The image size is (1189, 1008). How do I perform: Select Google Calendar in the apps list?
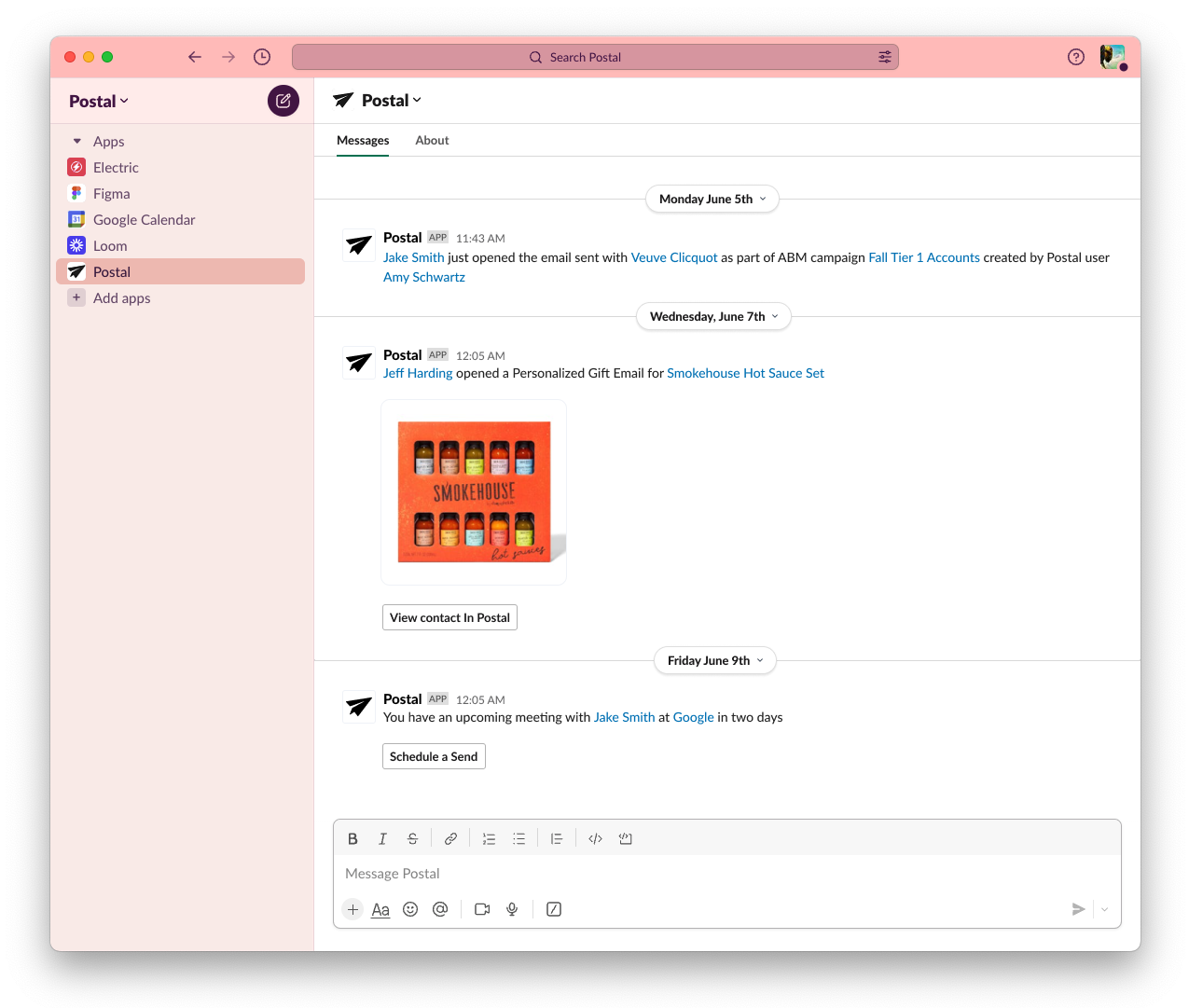tap(144, 220)
